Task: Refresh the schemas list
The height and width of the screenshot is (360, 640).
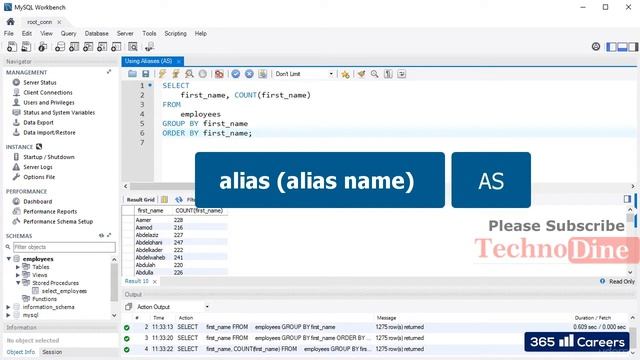Action: [x=101, y=236]
